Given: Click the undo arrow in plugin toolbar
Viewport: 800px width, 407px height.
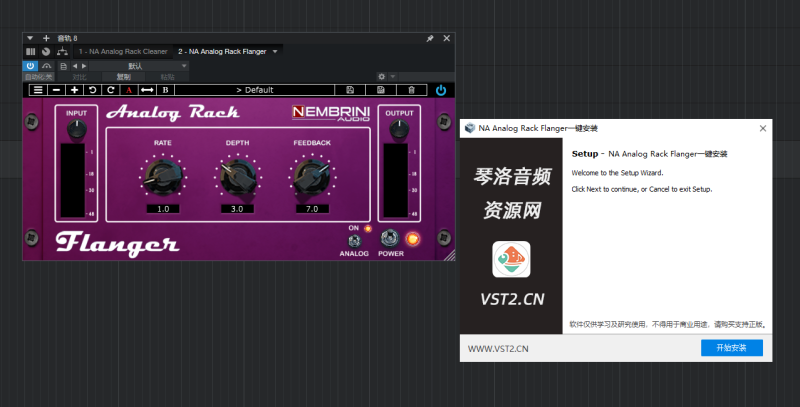Looking at the screenshot, I should [92, 90].
